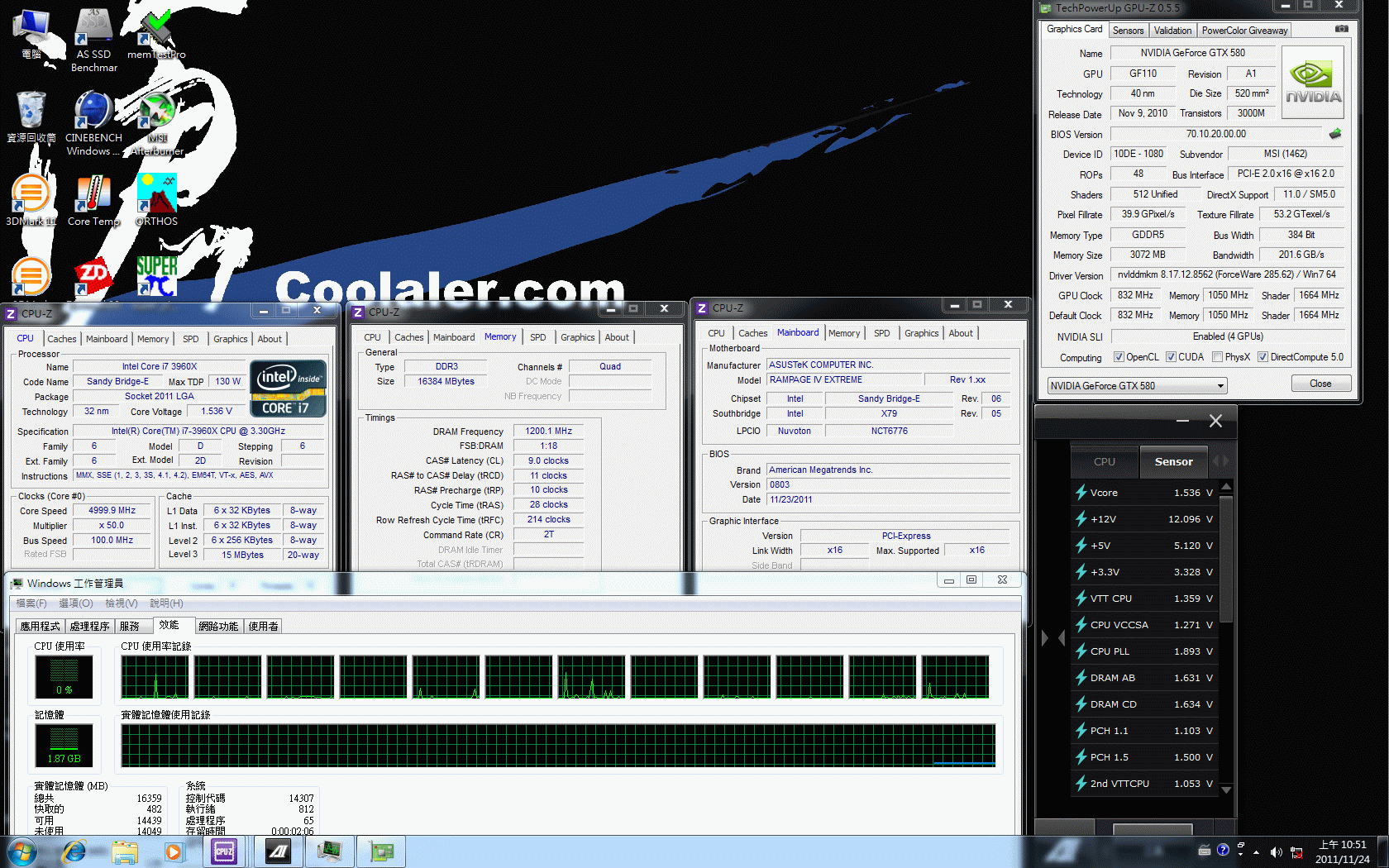The height and width of the screenshot is (868, 1389).
Task: Open the language bar options arrow in the tray
Action: 1240,855
